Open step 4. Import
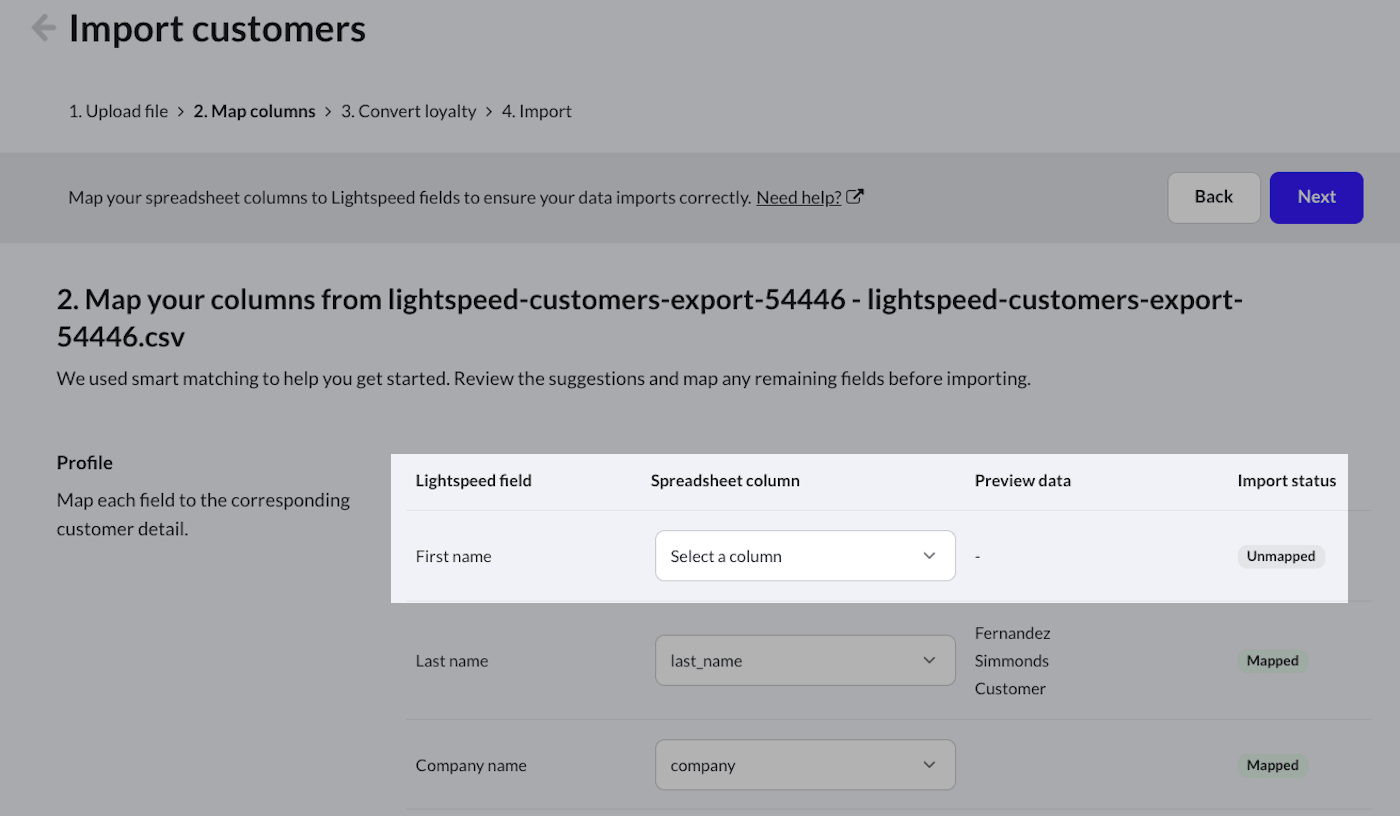Image resolution: width=1400 pixels, height=816 pixels. click(537, 111)
